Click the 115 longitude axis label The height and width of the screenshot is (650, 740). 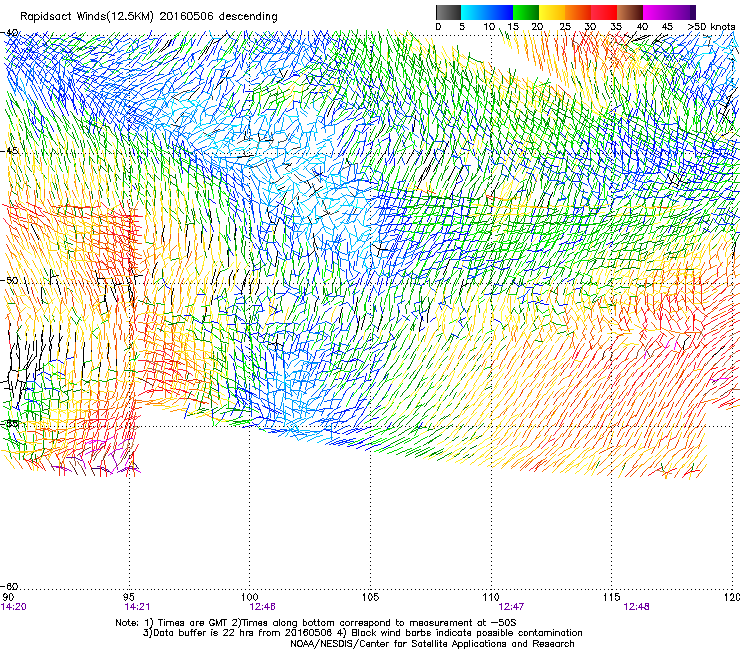coord(612,597)
